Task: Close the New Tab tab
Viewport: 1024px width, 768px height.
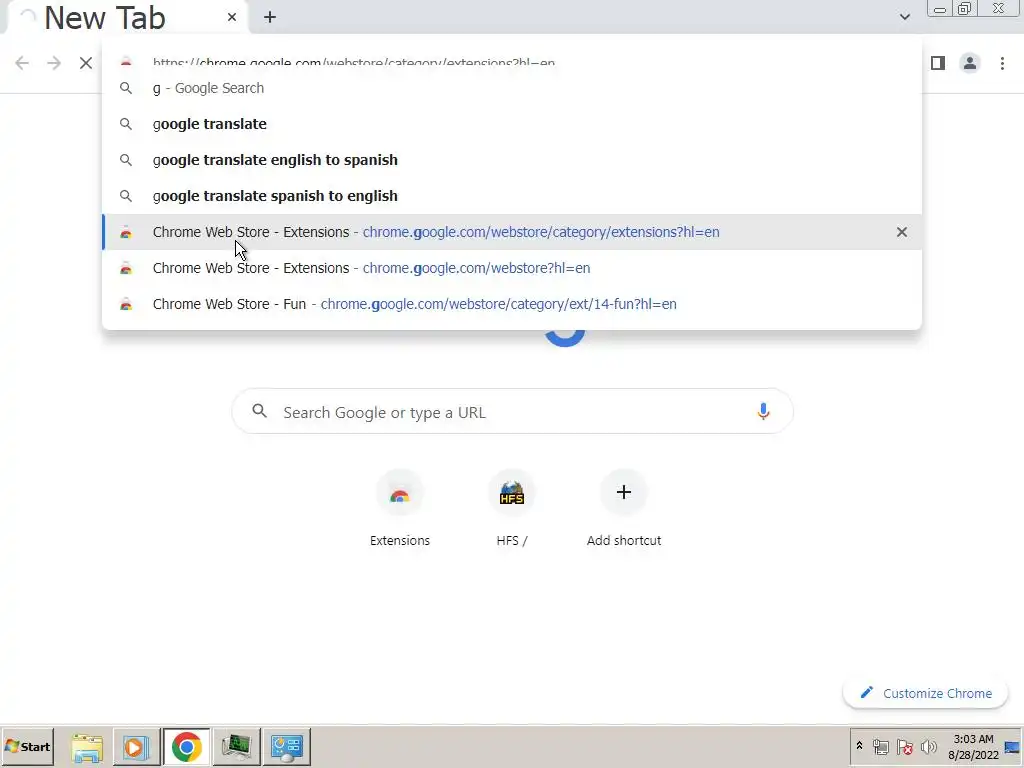Action: coord(232,17)
